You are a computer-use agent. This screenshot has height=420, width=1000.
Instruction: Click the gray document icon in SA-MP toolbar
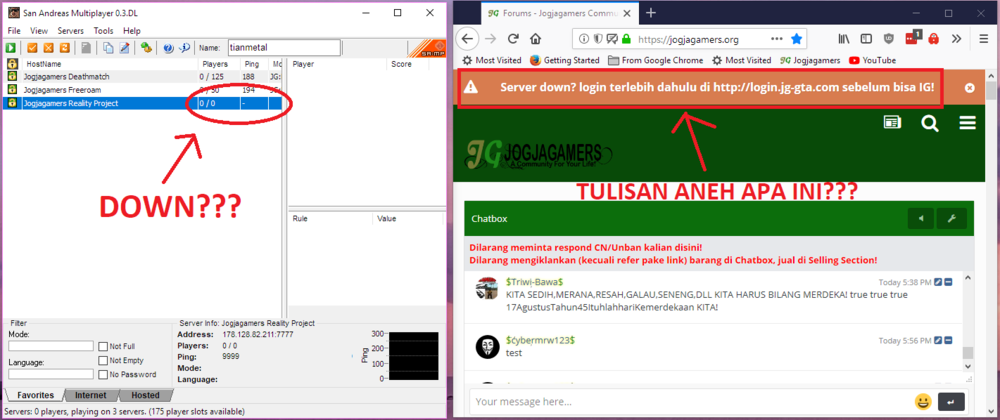85,48
